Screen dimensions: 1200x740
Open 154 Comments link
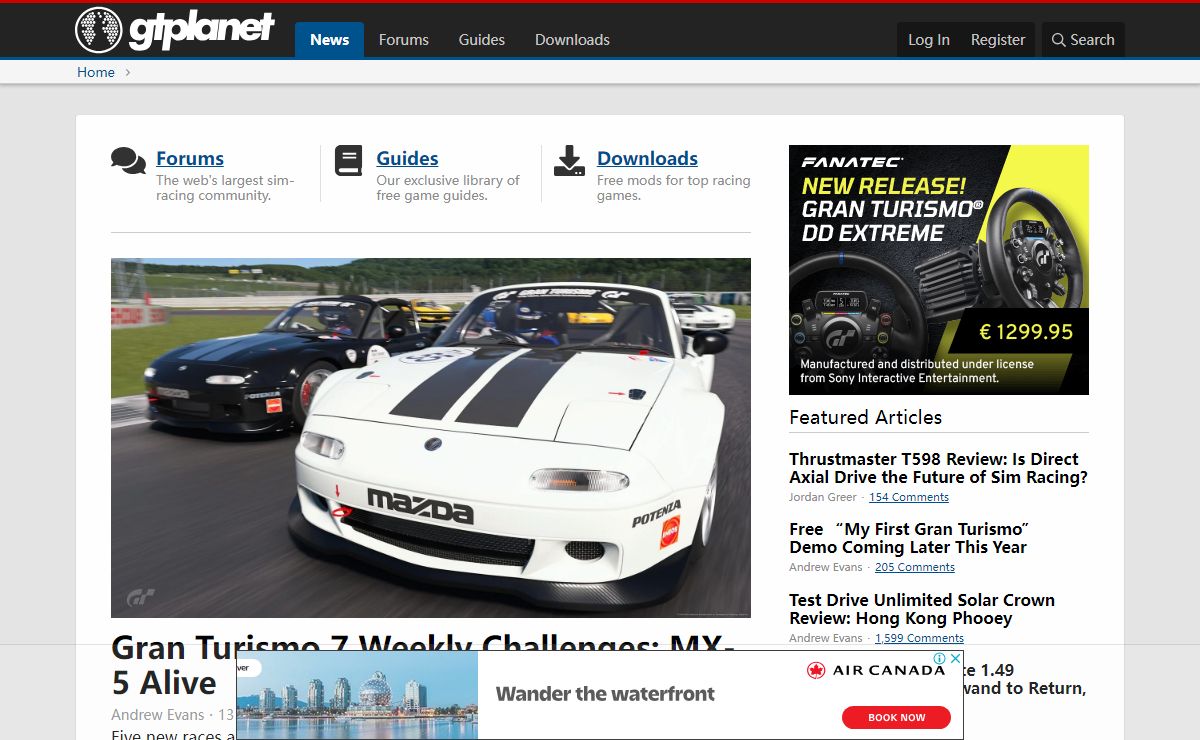909,497
